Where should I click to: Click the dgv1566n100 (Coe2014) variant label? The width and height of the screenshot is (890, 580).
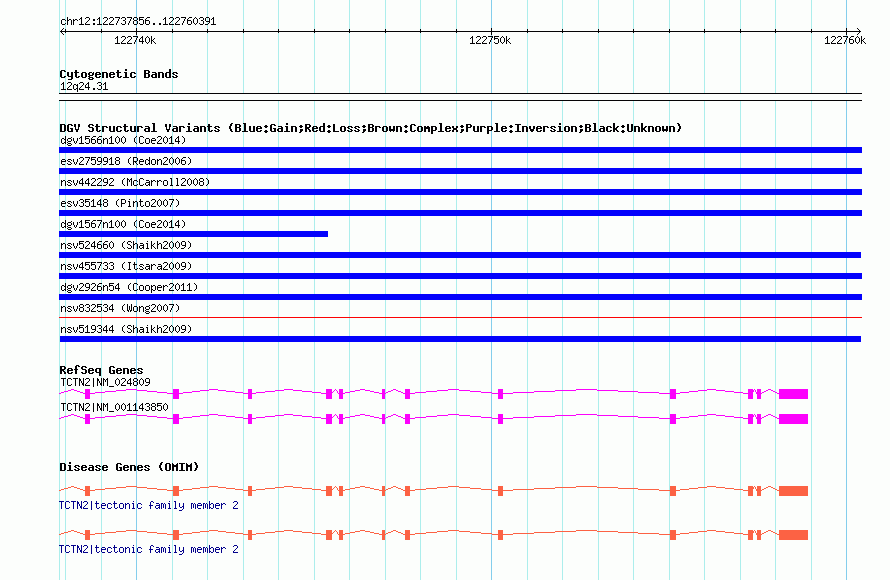pyautogui.click(x=123, y=140)
